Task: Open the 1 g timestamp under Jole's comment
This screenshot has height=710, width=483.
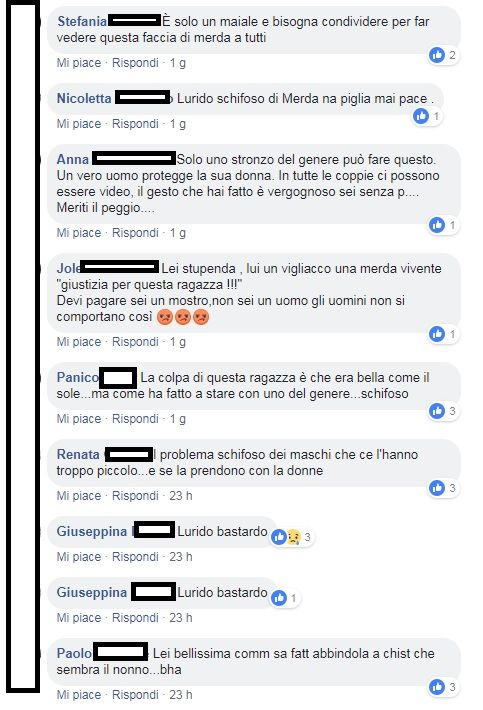Action: [177, 342]
